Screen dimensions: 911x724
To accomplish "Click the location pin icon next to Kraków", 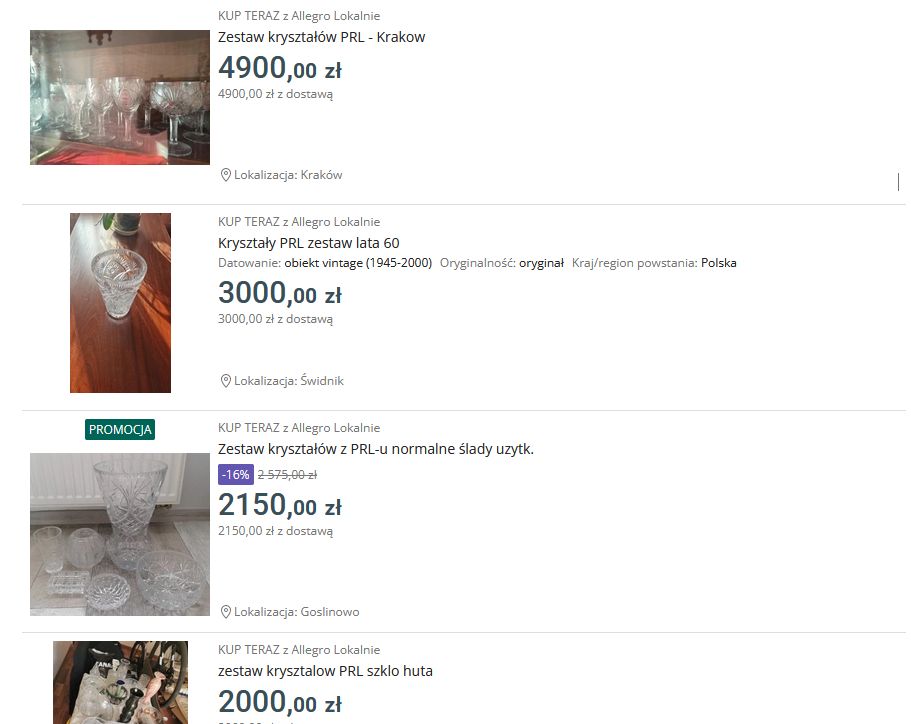I will pos(225,175).
